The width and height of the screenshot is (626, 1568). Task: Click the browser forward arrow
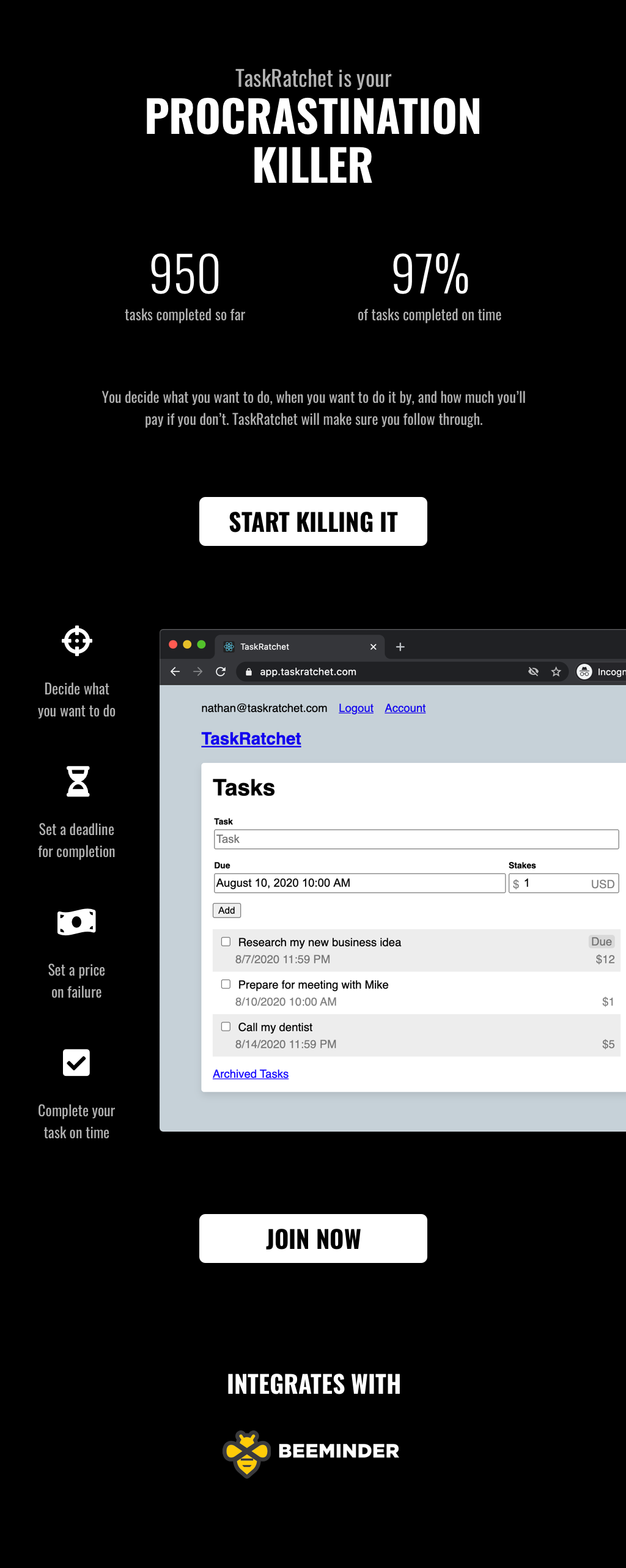(x=198, y=671)
